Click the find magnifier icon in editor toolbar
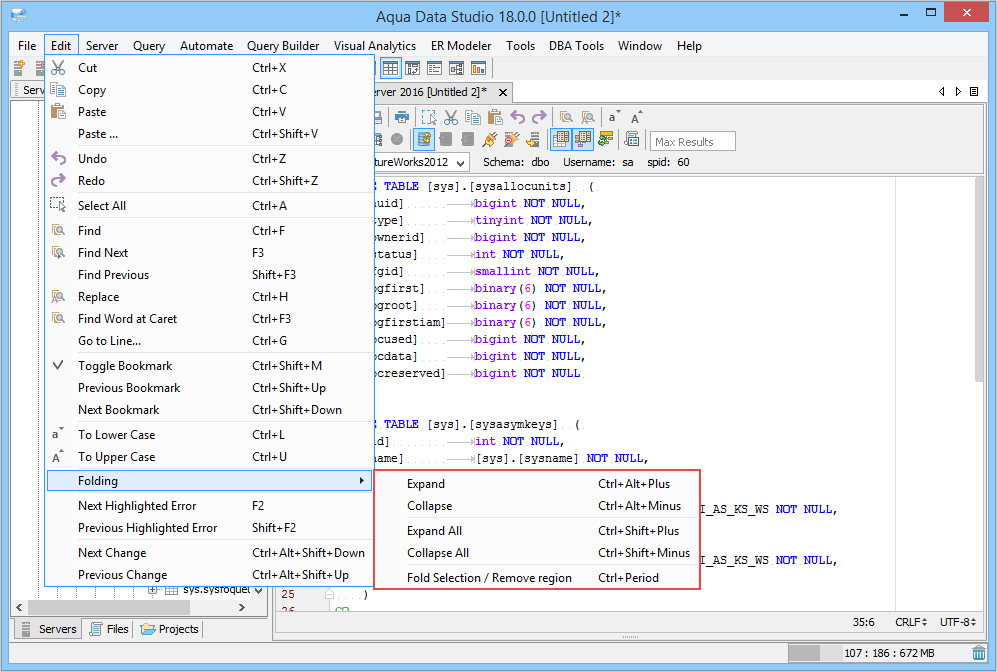 click(x=566, y=118)
